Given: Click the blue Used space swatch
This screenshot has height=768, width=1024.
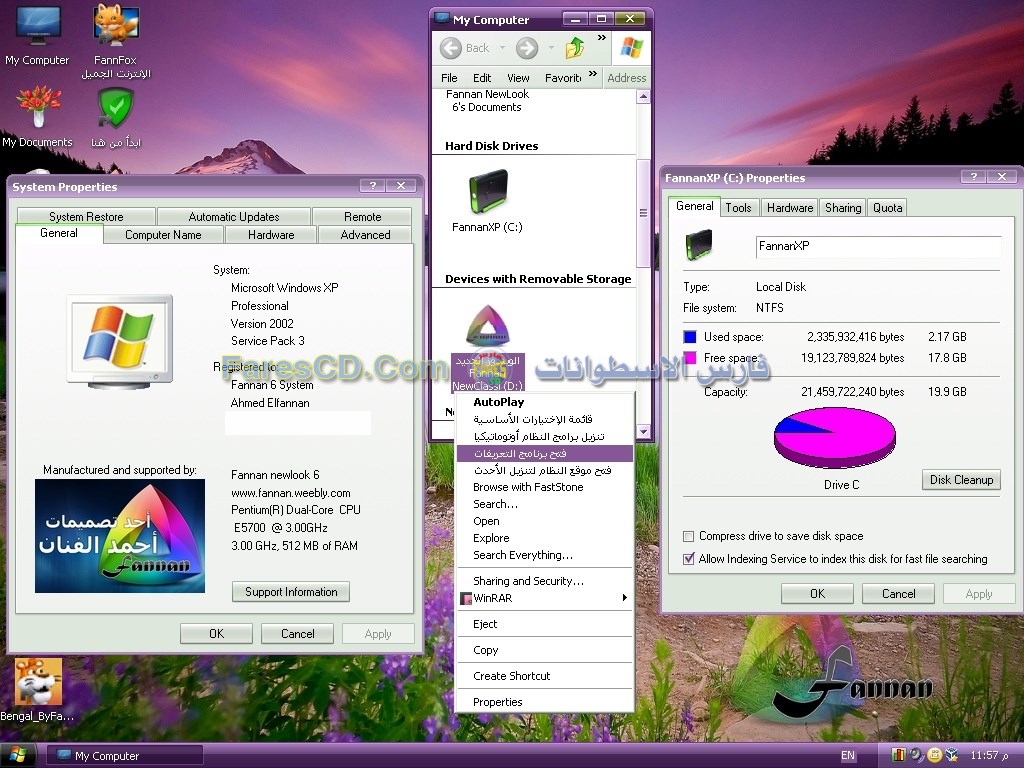Looking at the screenshot, I should tap(690, 337).
